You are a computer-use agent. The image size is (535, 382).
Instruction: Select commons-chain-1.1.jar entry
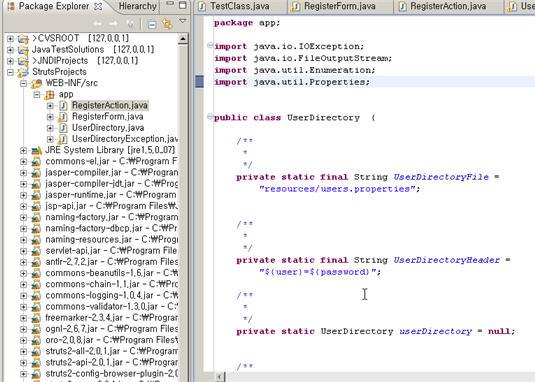click(x=112, y=284)
